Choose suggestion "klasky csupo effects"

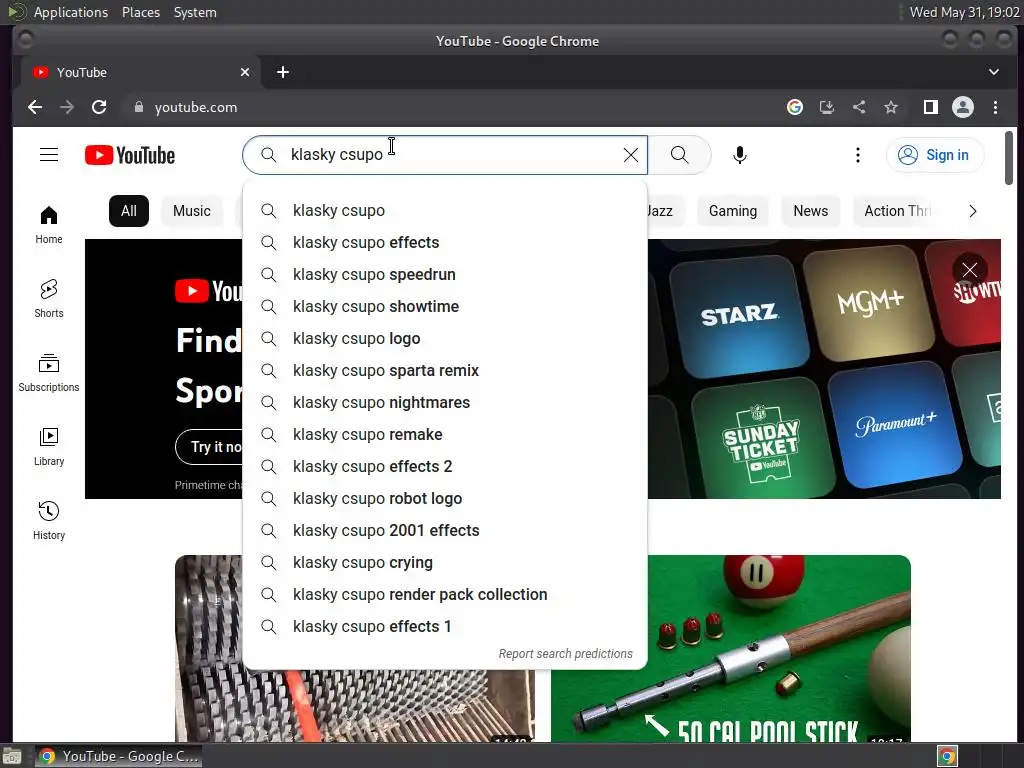tap(445, 242)
